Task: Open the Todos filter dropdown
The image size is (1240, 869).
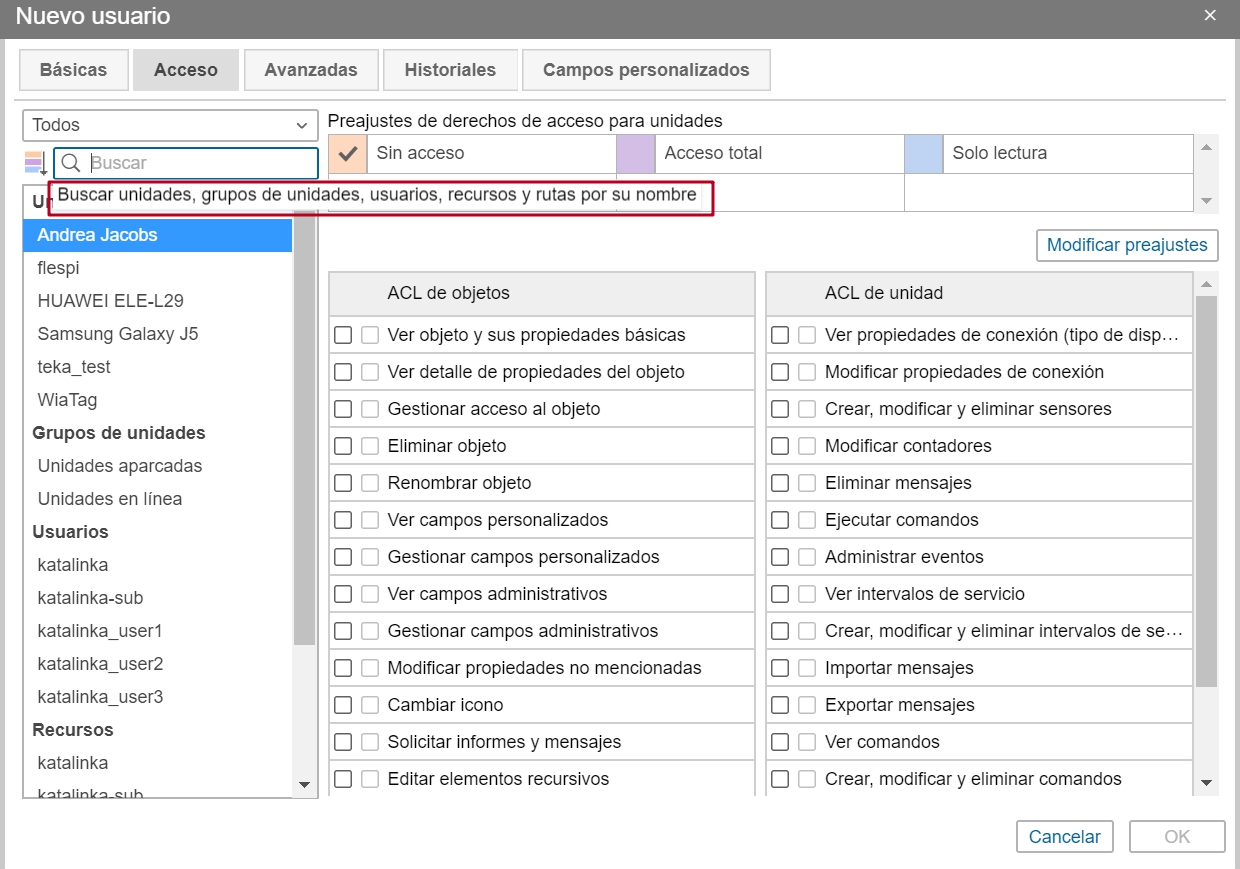Action: [x=169, y=125]
